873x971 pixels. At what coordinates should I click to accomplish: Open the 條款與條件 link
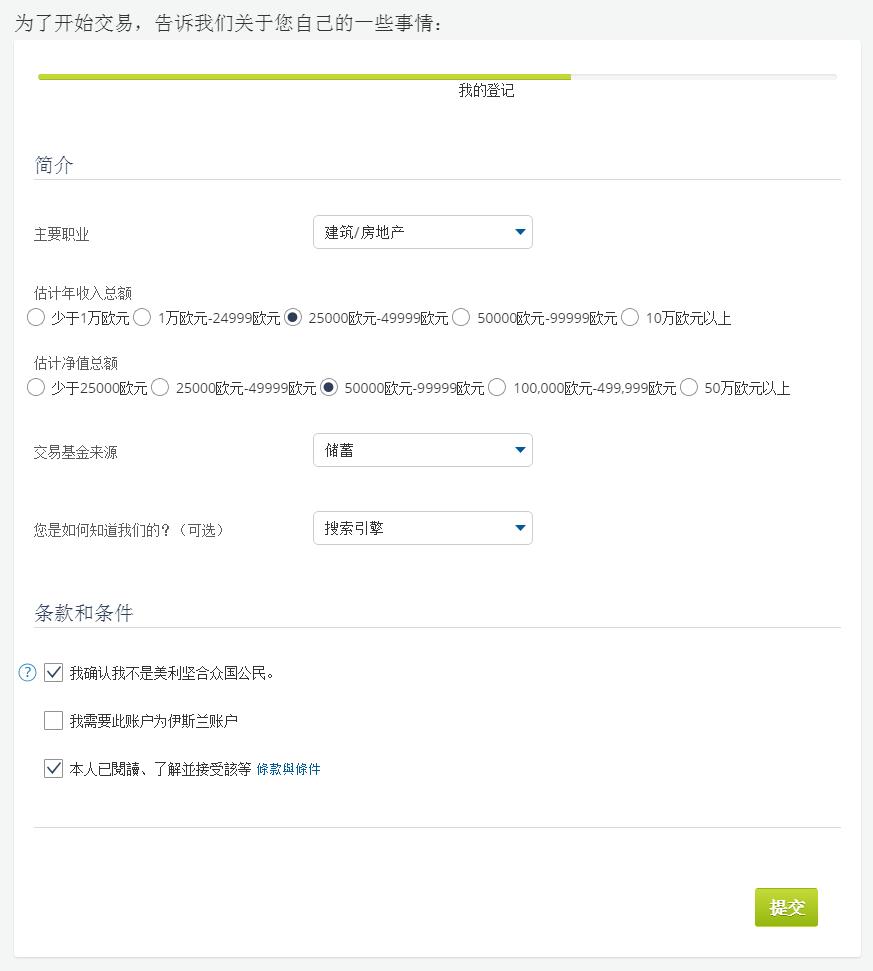coord(289,769)
